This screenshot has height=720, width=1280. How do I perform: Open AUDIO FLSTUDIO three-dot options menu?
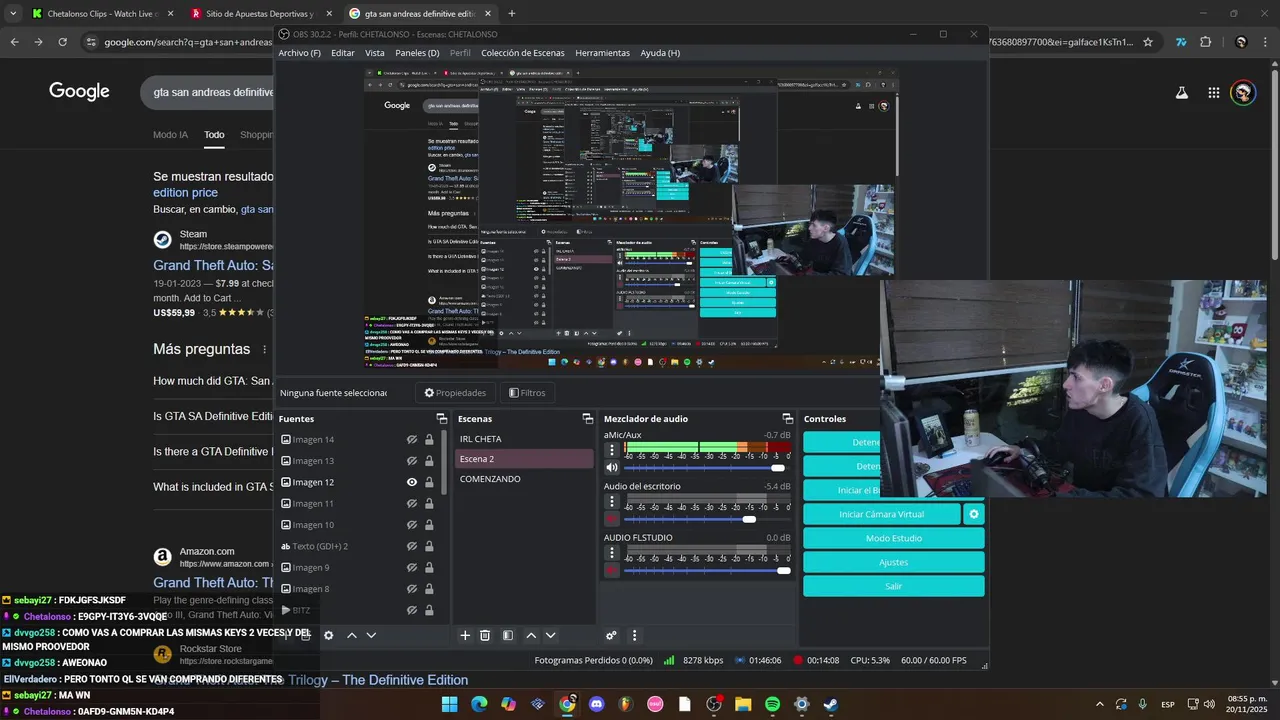point(612,553)
